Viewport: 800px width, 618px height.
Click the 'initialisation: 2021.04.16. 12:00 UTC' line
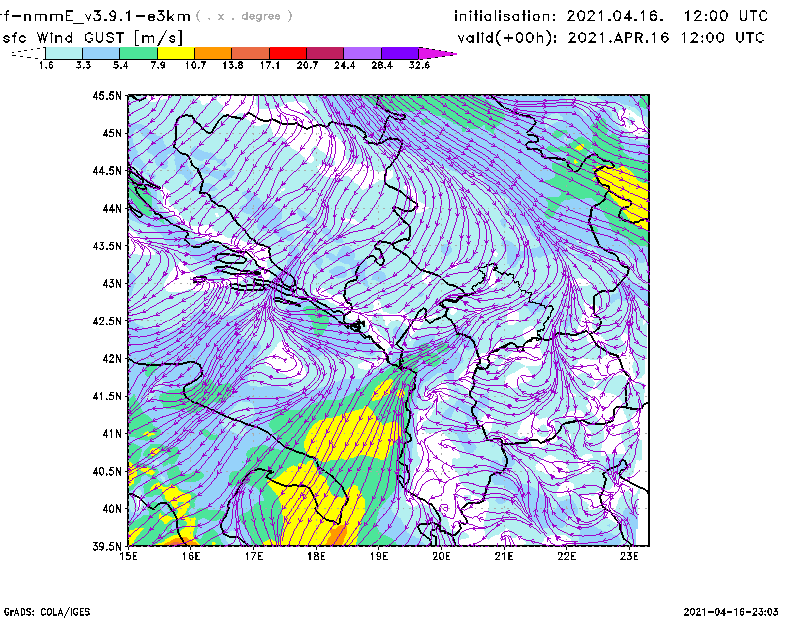pos(611,16)
